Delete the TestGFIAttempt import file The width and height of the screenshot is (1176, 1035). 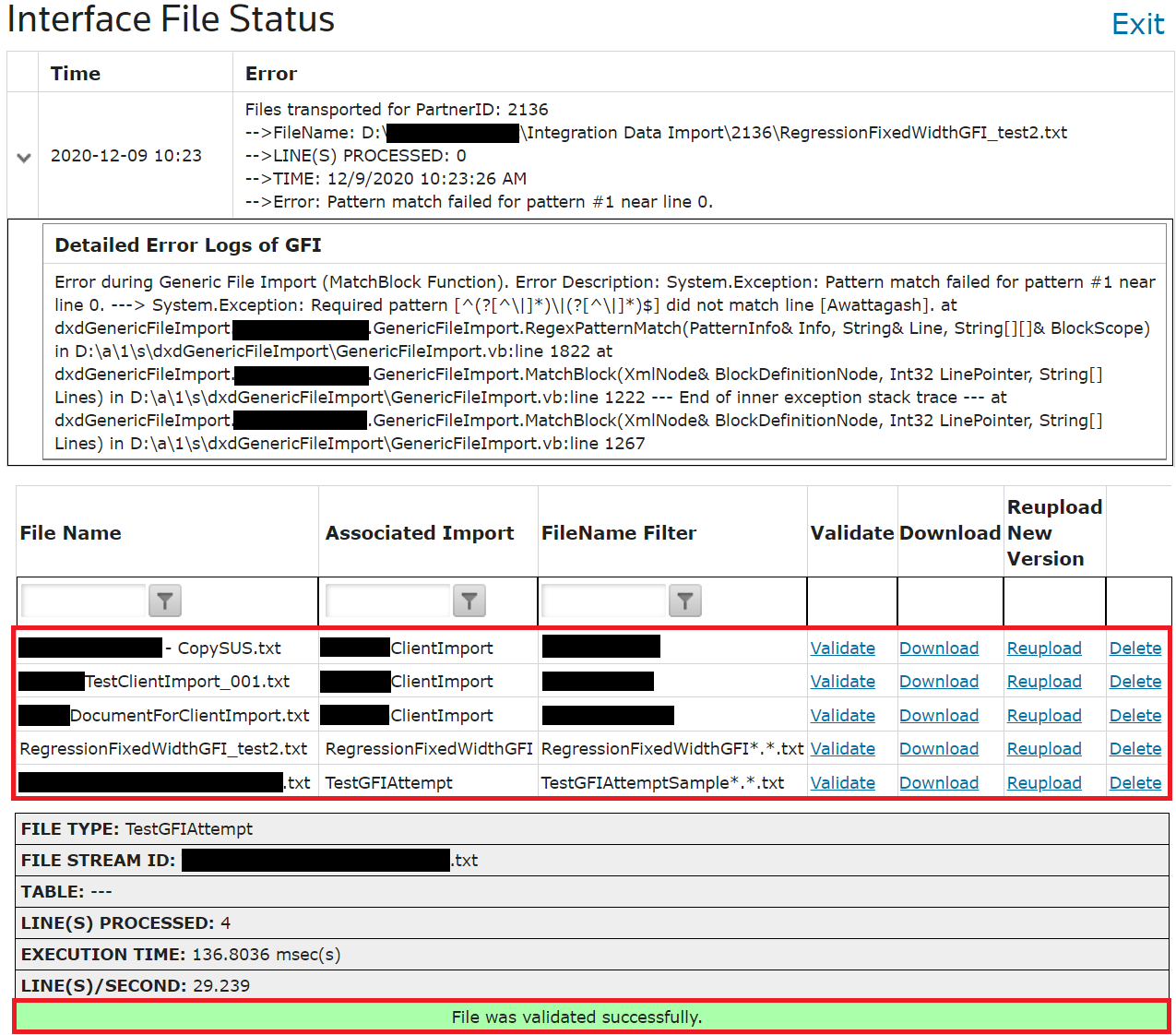(x=1135, y=783)
